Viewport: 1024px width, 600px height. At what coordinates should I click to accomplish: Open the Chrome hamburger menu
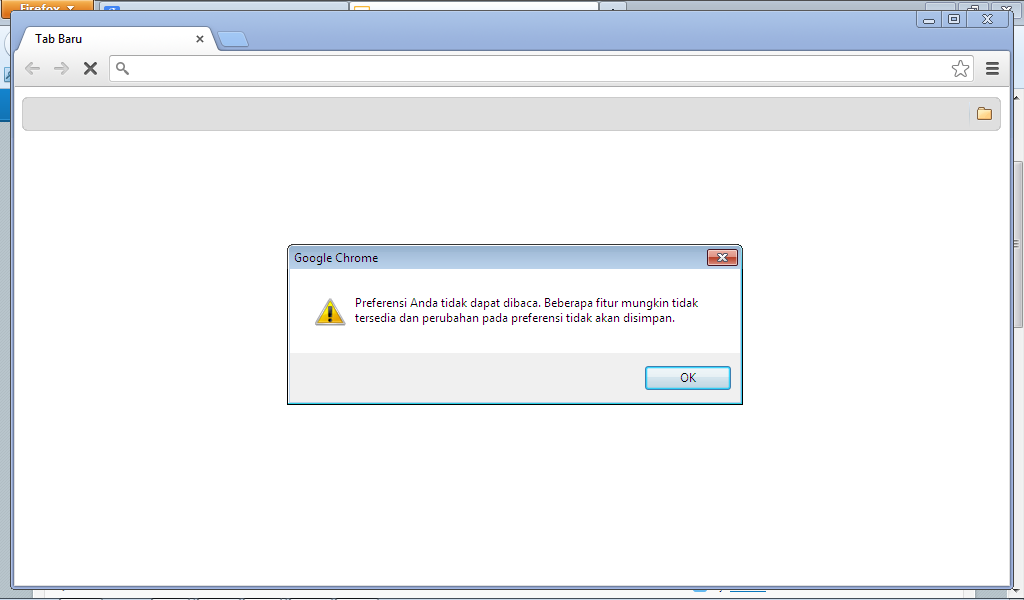pyautogui.click(x=992, y=69)
